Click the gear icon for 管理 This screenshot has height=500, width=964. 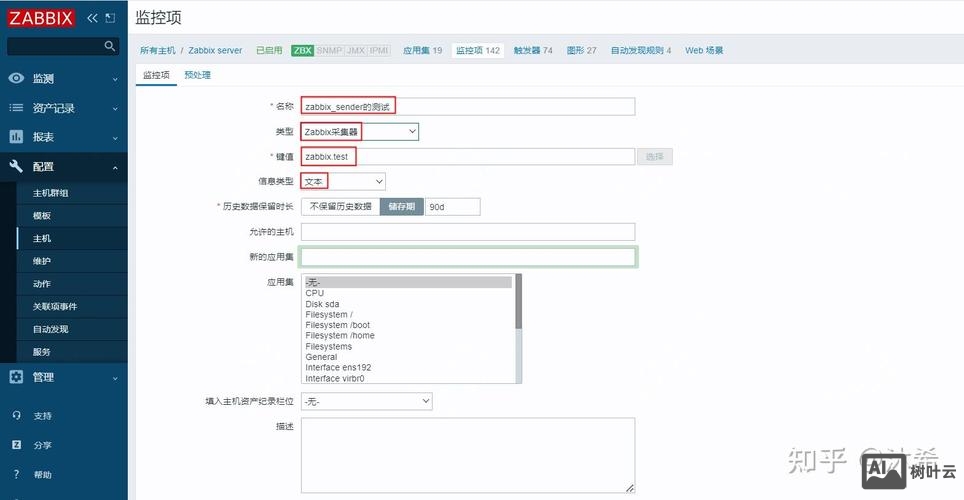[16, 377]
